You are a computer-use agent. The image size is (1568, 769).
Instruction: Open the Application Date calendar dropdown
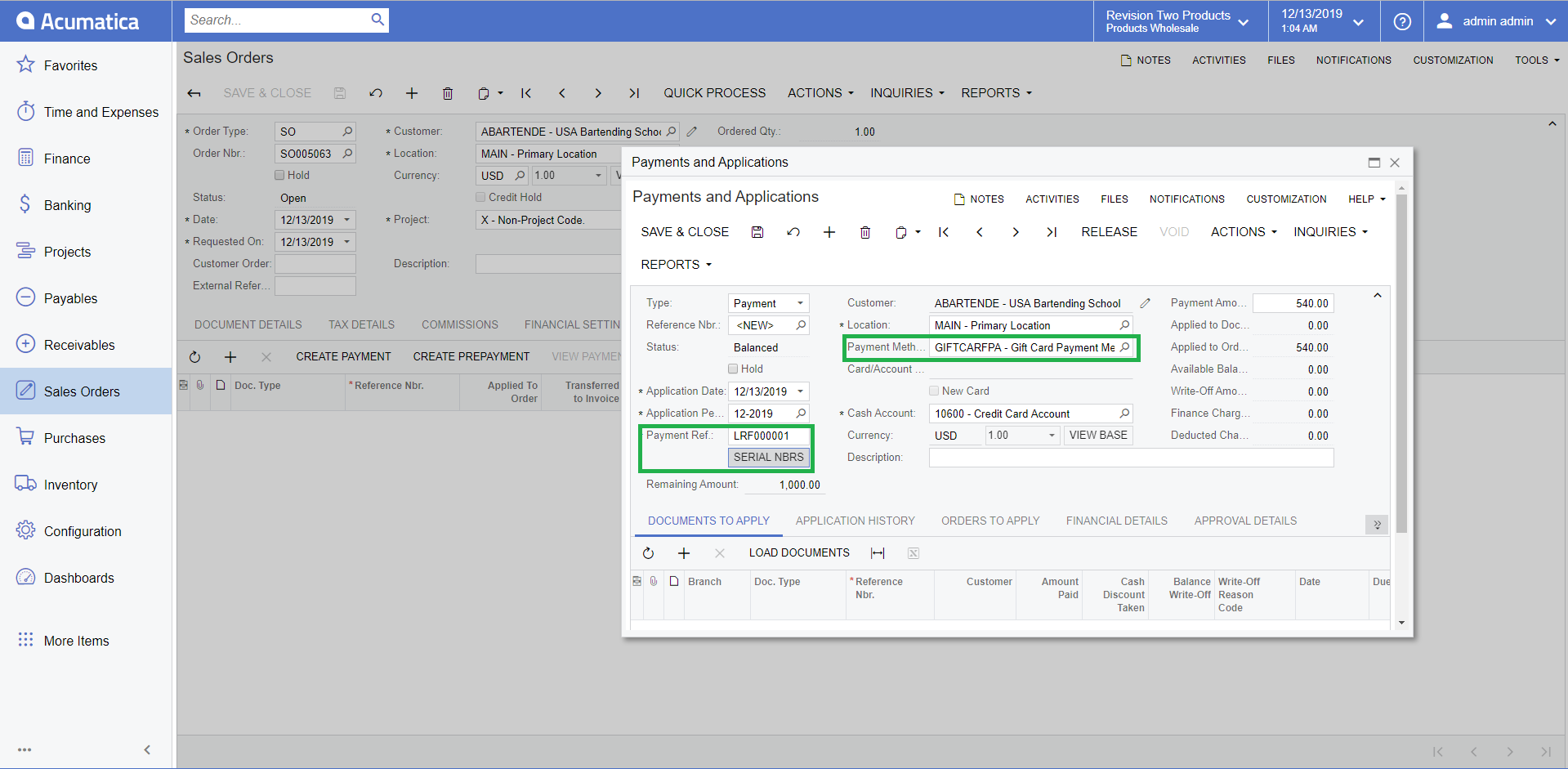tap(800, 391)
